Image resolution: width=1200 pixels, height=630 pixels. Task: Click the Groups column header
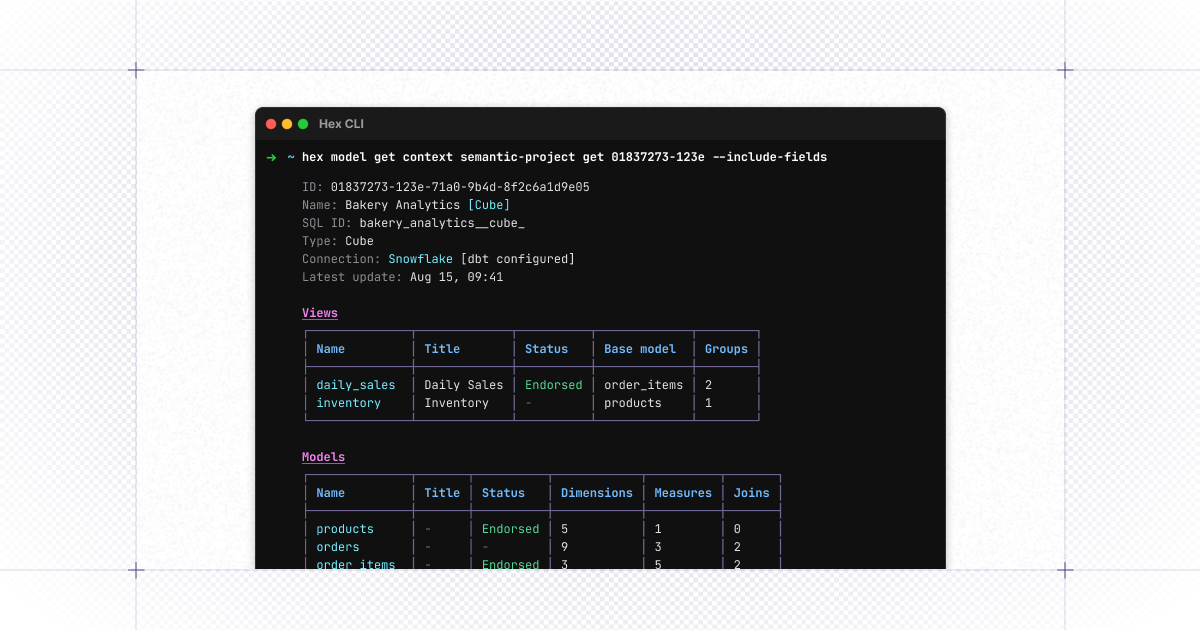(x=726, y=349)
